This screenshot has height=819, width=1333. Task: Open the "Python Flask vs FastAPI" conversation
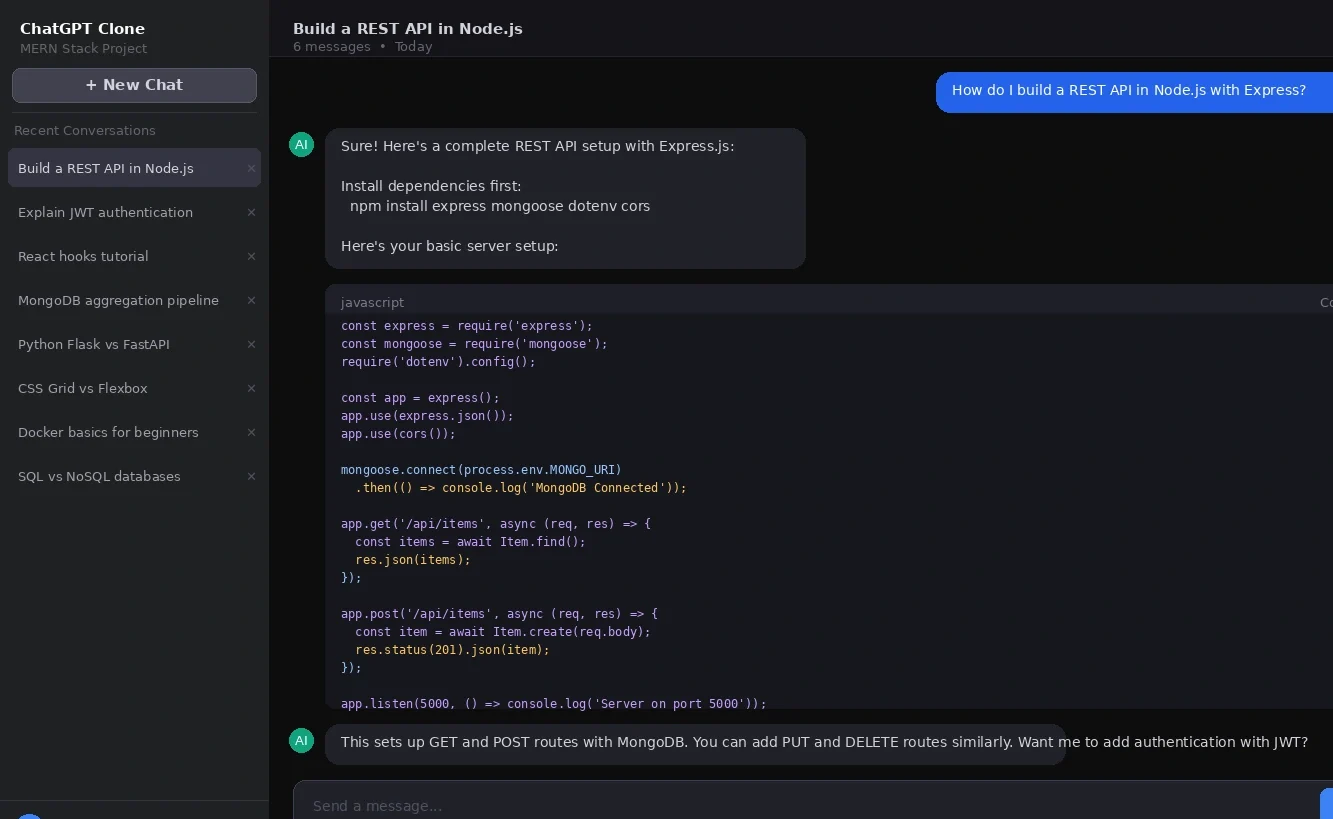point(94,344)
